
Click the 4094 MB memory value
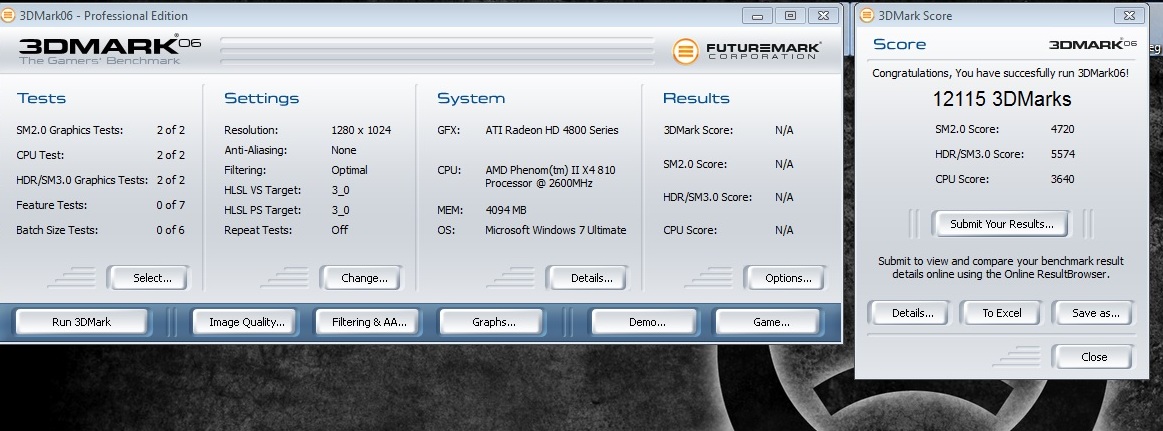[x=506, y=210]
